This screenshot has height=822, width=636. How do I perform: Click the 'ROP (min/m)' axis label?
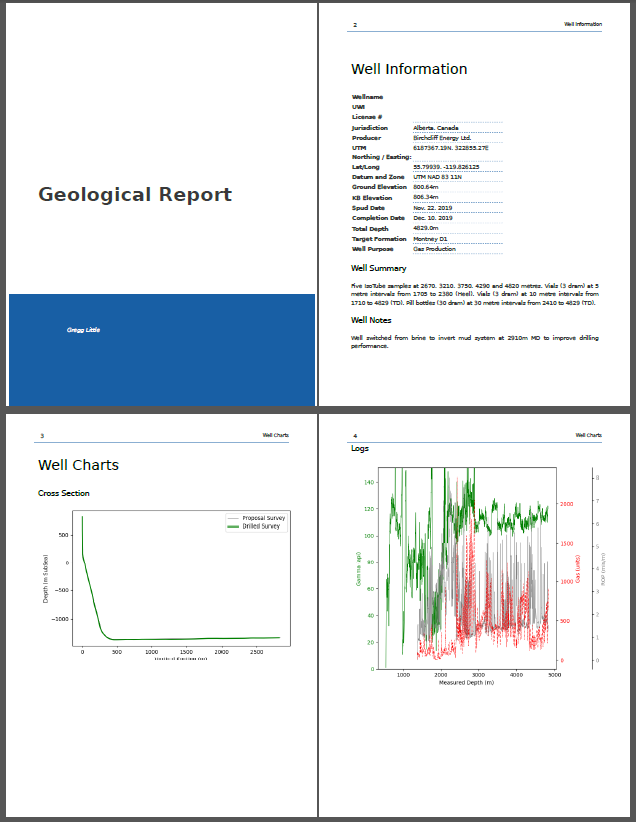coord(602,569)
